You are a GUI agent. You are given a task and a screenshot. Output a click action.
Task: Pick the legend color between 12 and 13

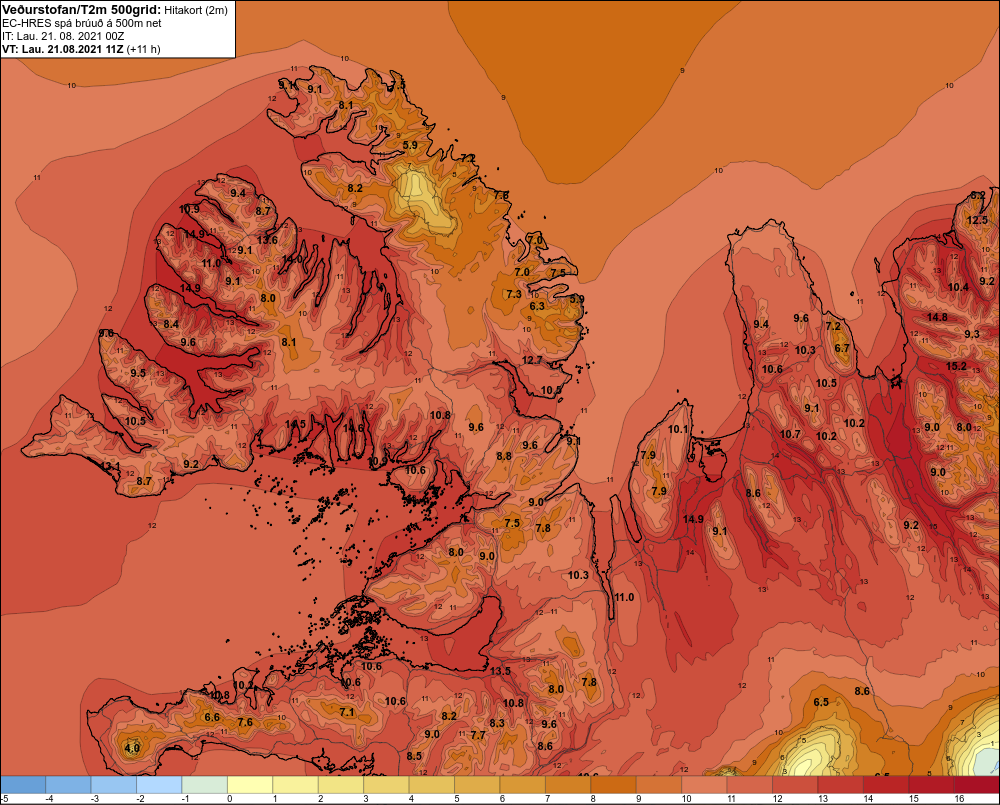795,785
